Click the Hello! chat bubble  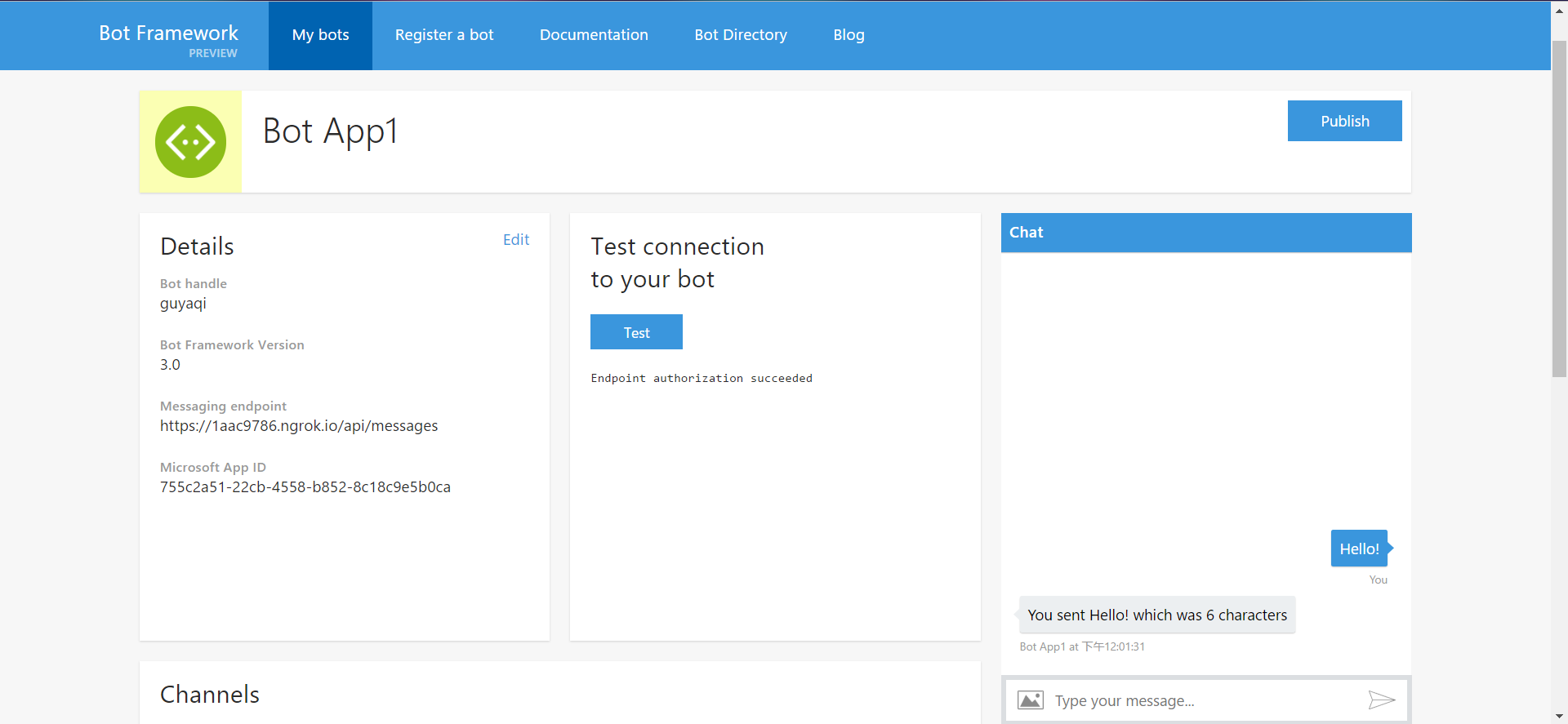tap(1359, 549)
